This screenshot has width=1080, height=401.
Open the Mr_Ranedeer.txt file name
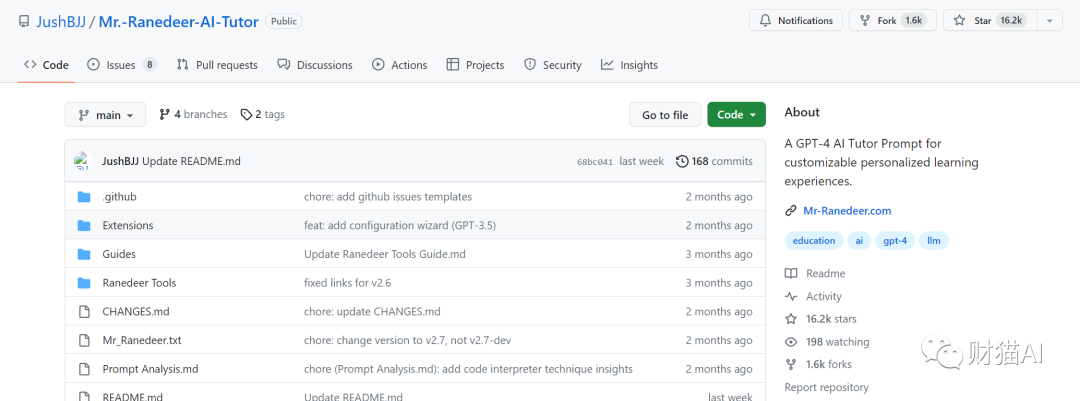coord(142,340)
